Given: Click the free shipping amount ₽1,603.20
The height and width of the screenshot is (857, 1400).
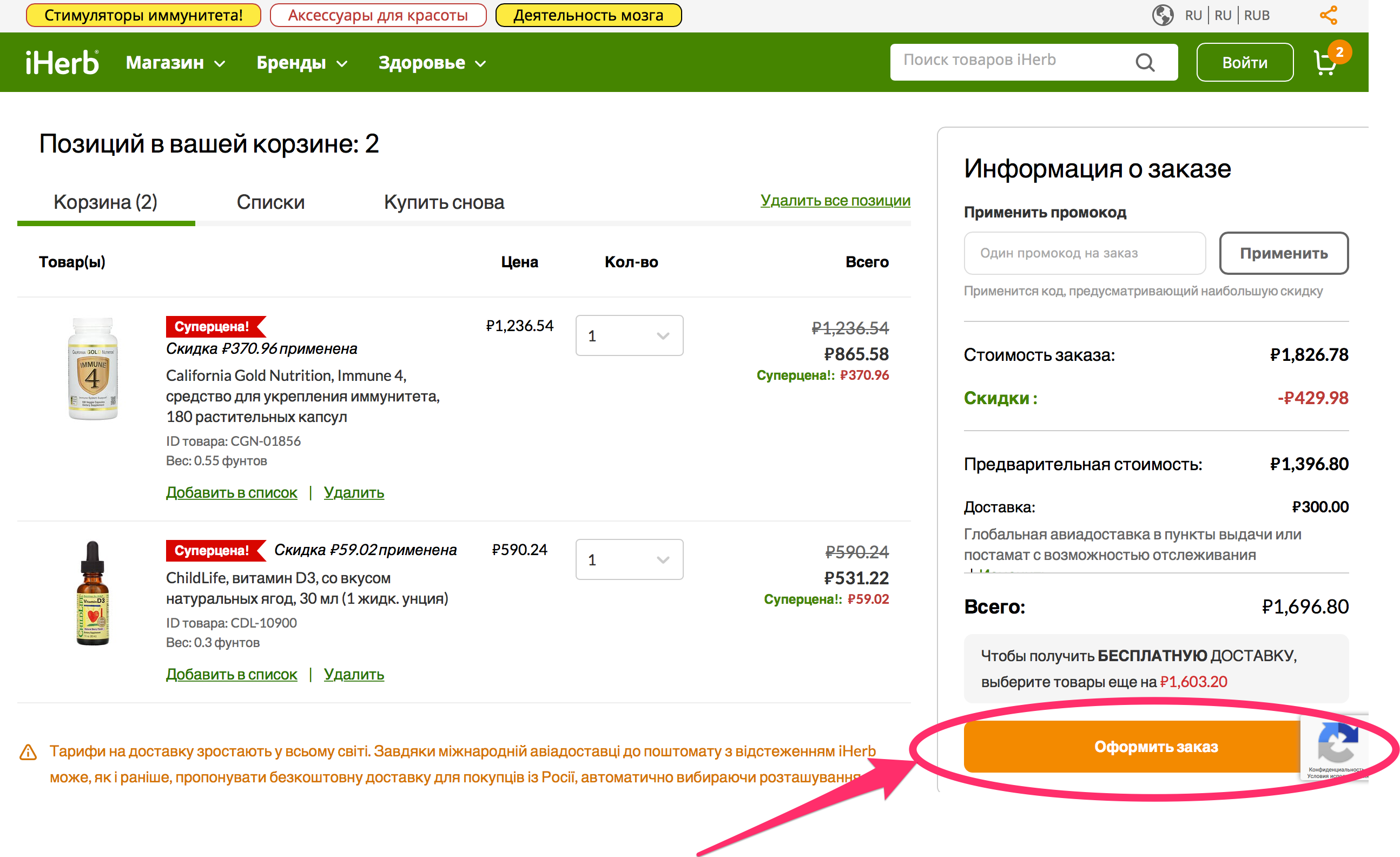Looking at the screenshot, I should click(1193, 682).
